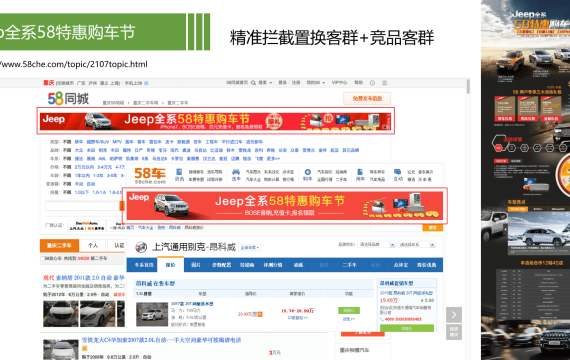The width and height of the screenshot is (570, 360).
Task: Switch to the 车系首页 tab
Action: pos(144,265)
